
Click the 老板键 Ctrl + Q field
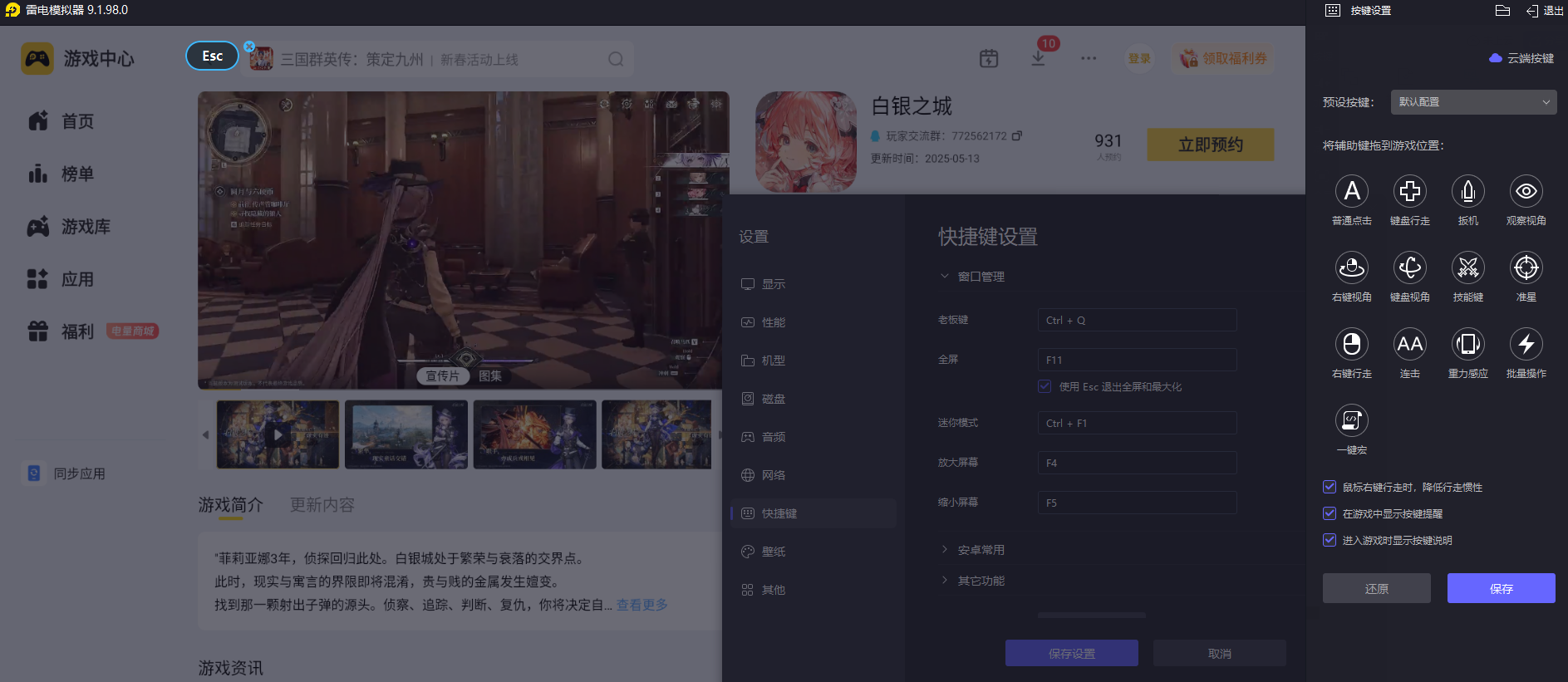click(x=1138, y=320)
